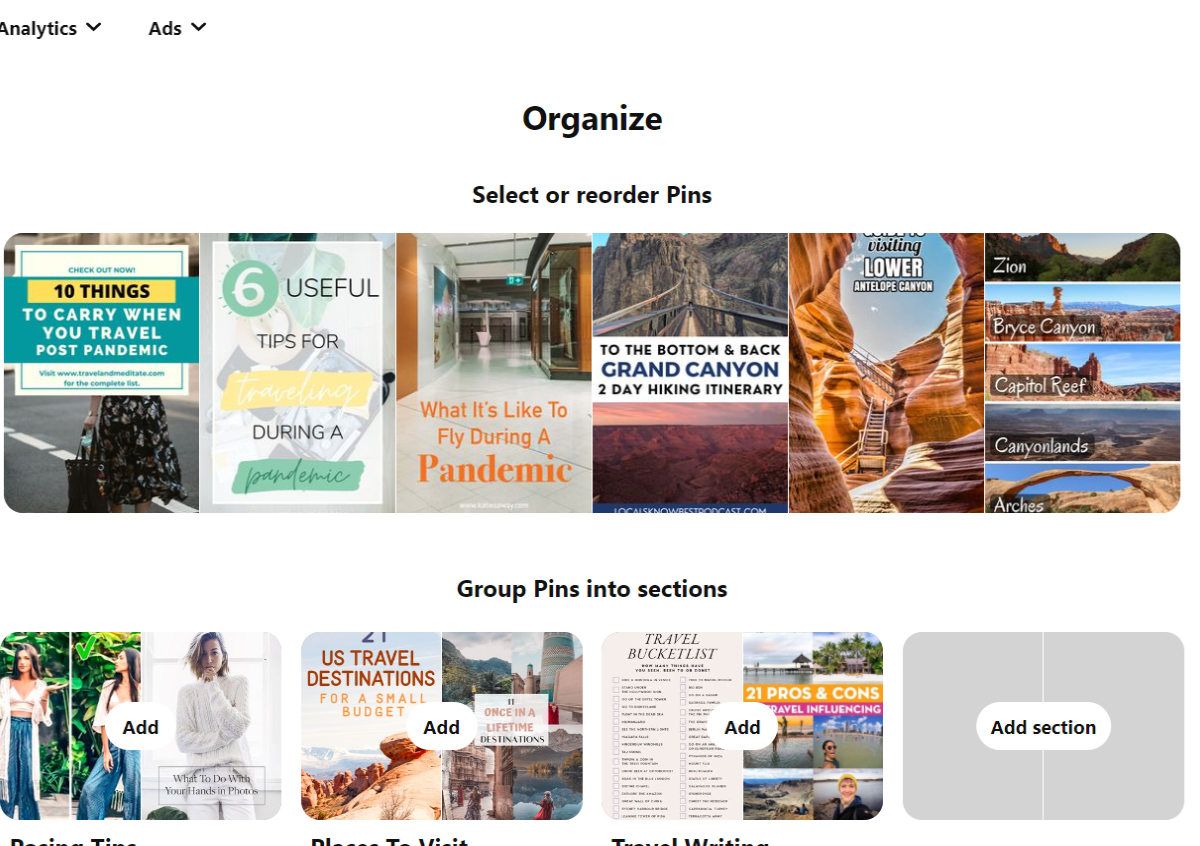1200x846 pixels.
Task: Open the Analytics dropdown menu
Action: coord(38,28)
